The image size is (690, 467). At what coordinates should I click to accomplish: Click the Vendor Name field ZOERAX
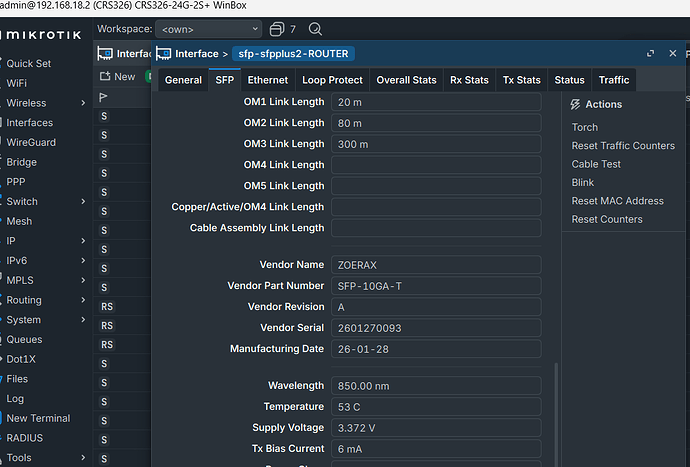[436, 265]
